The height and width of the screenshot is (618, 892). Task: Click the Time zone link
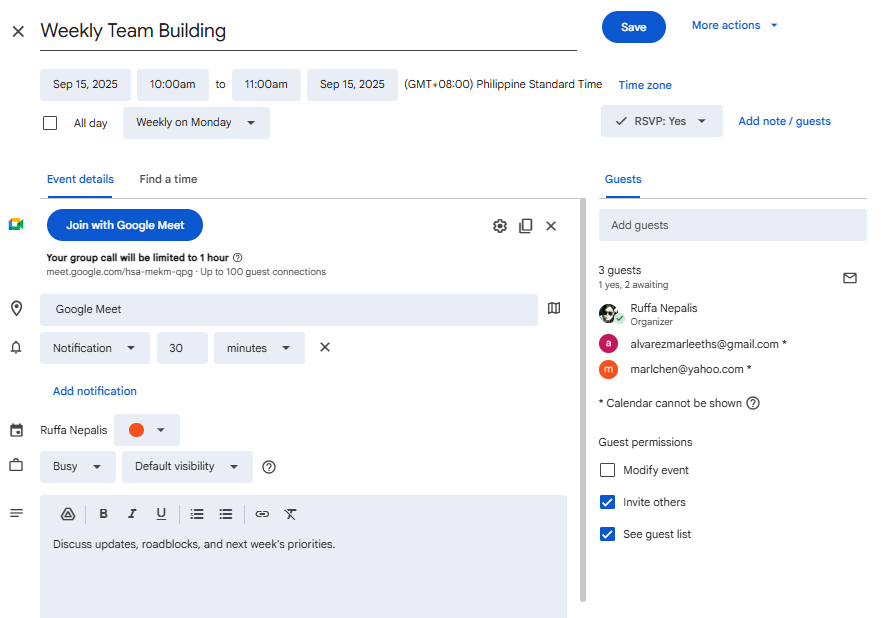[645, 85]
